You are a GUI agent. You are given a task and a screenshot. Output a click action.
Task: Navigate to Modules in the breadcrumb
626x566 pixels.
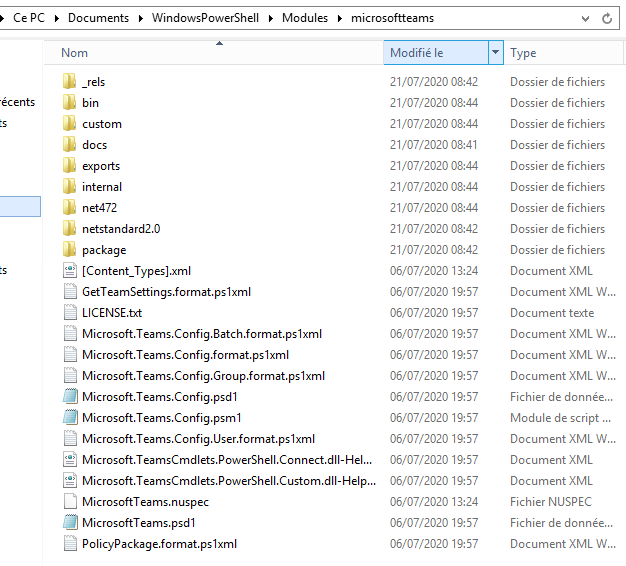click(x=305, y=18)
